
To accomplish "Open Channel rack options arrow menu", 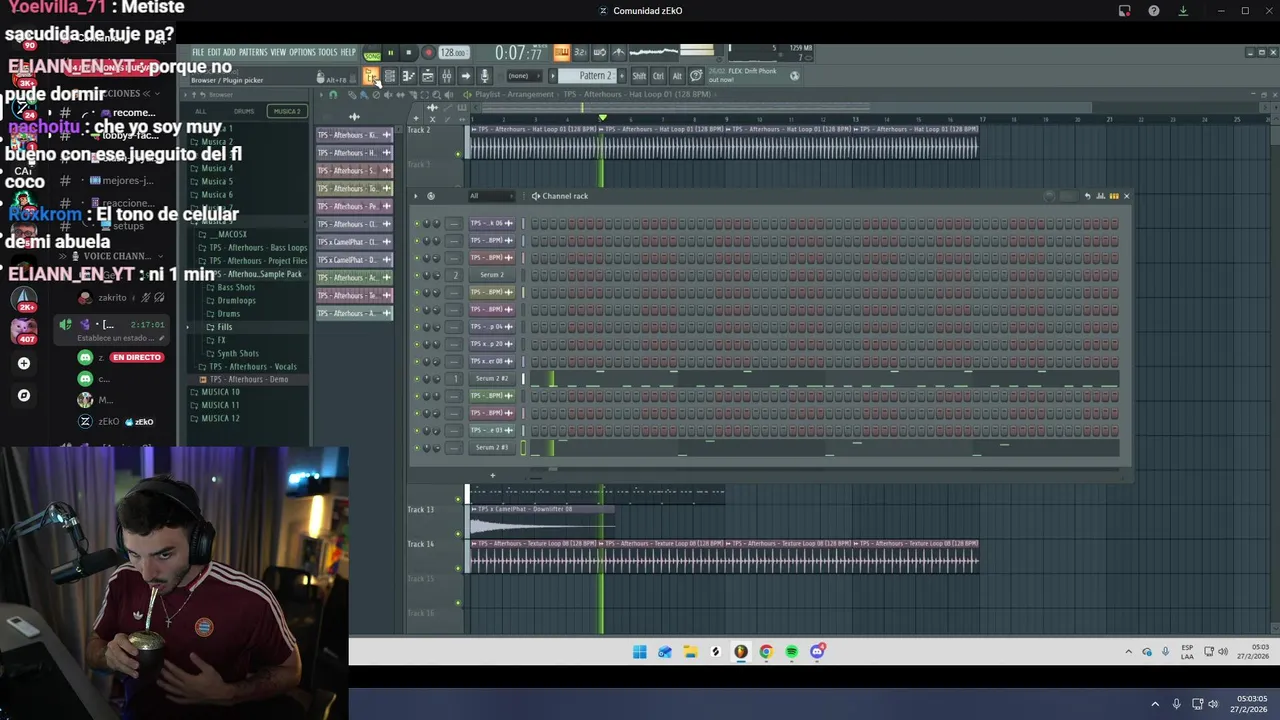I will point(416,196).
